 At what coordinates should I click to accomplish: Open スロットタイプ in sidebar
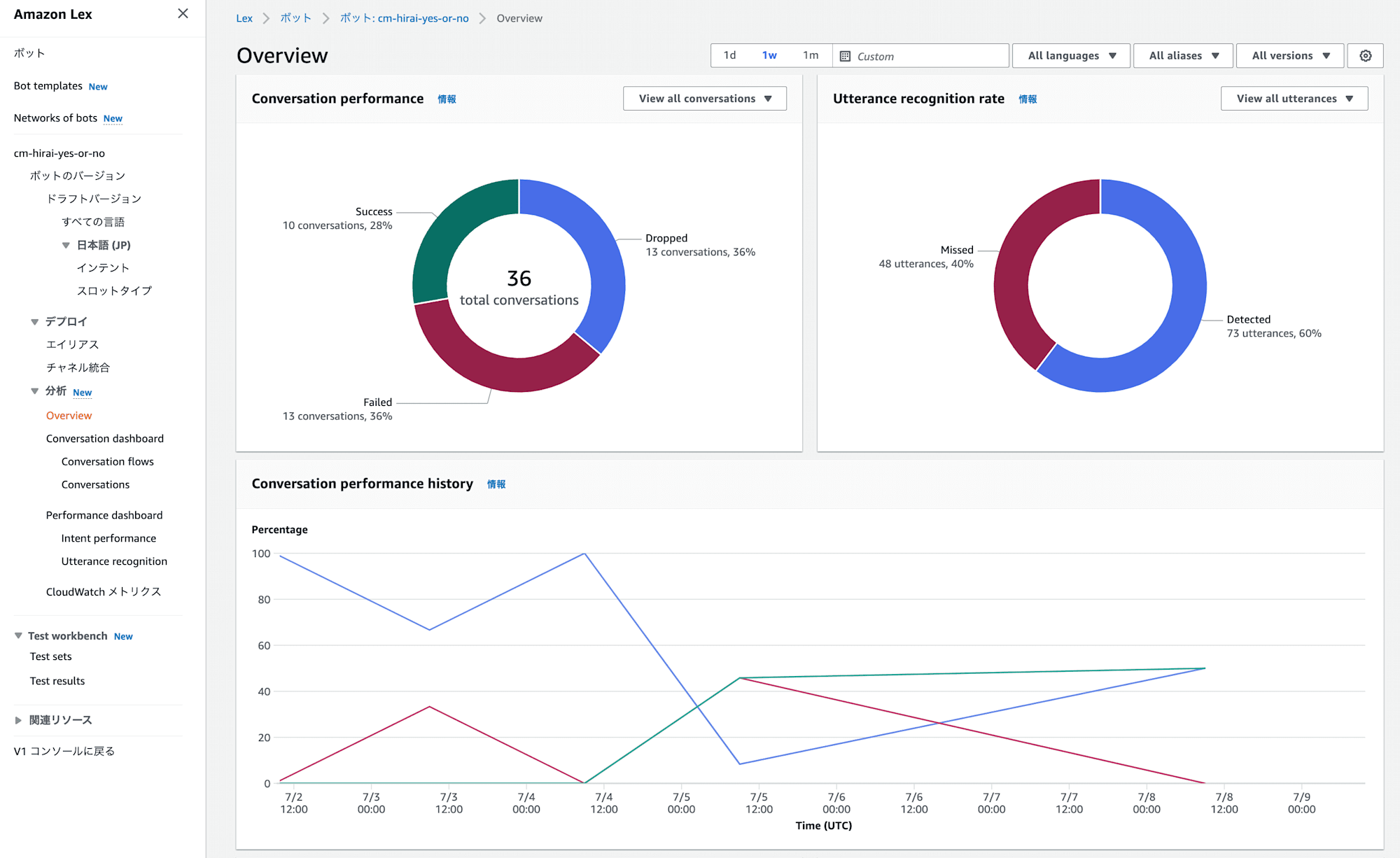pyautogui.click(x=114, y=291)
